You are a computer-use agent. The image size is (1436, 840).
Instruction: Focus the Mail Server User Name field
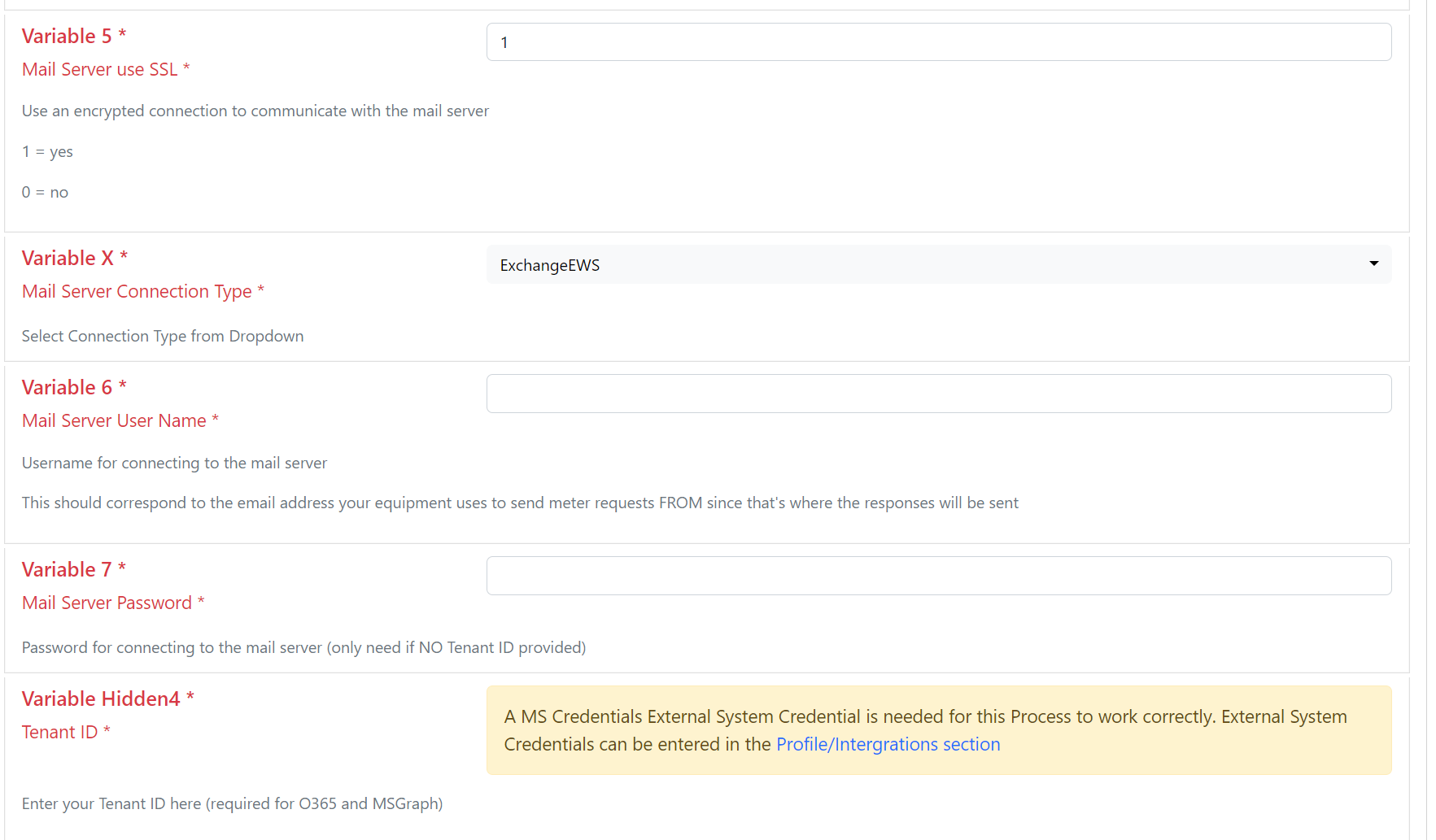click(x=939, y=394)
